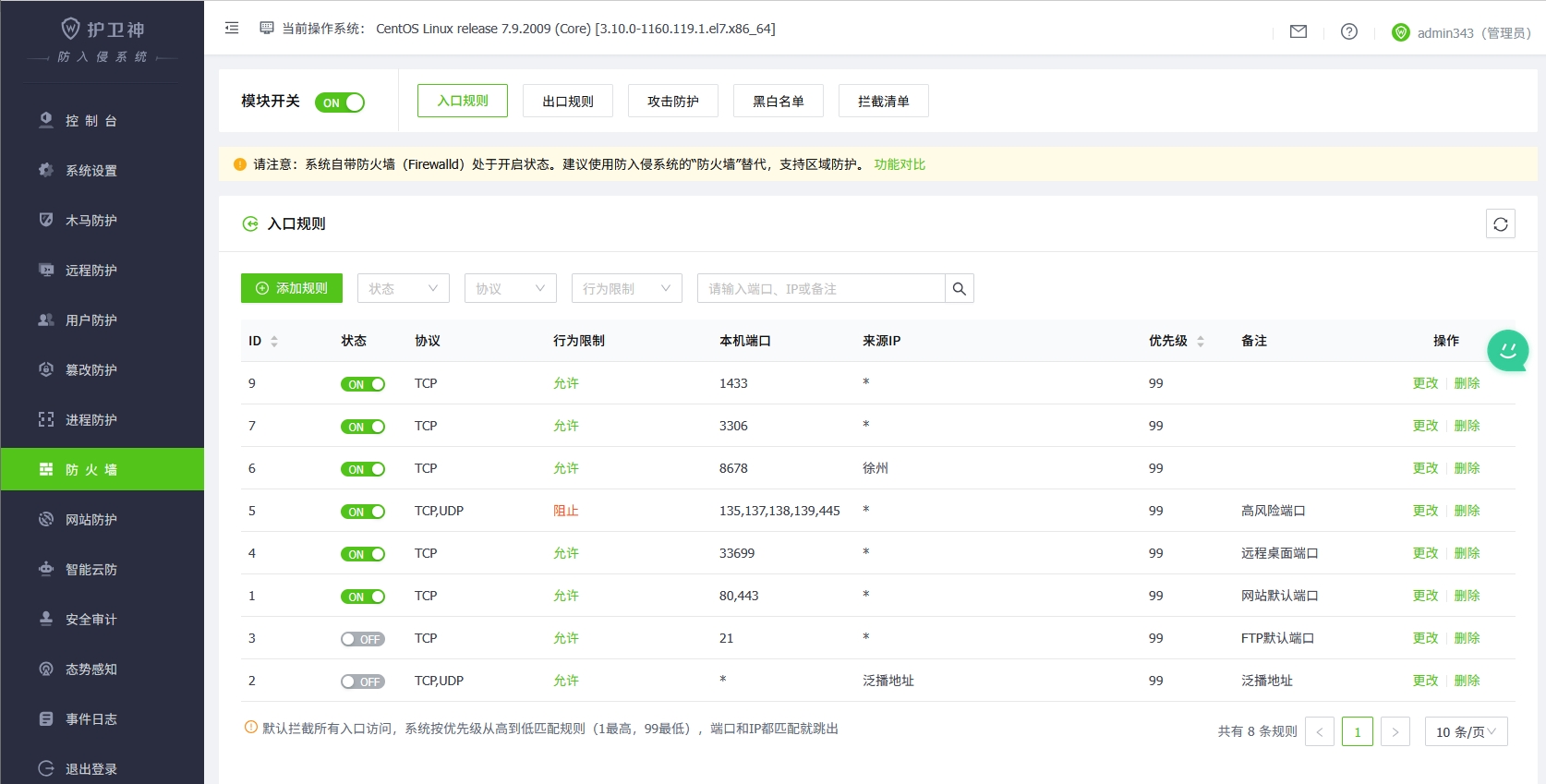Click the search magnifier icon
The height and width of the screenshot is (784, 1546).
(960, 288)
